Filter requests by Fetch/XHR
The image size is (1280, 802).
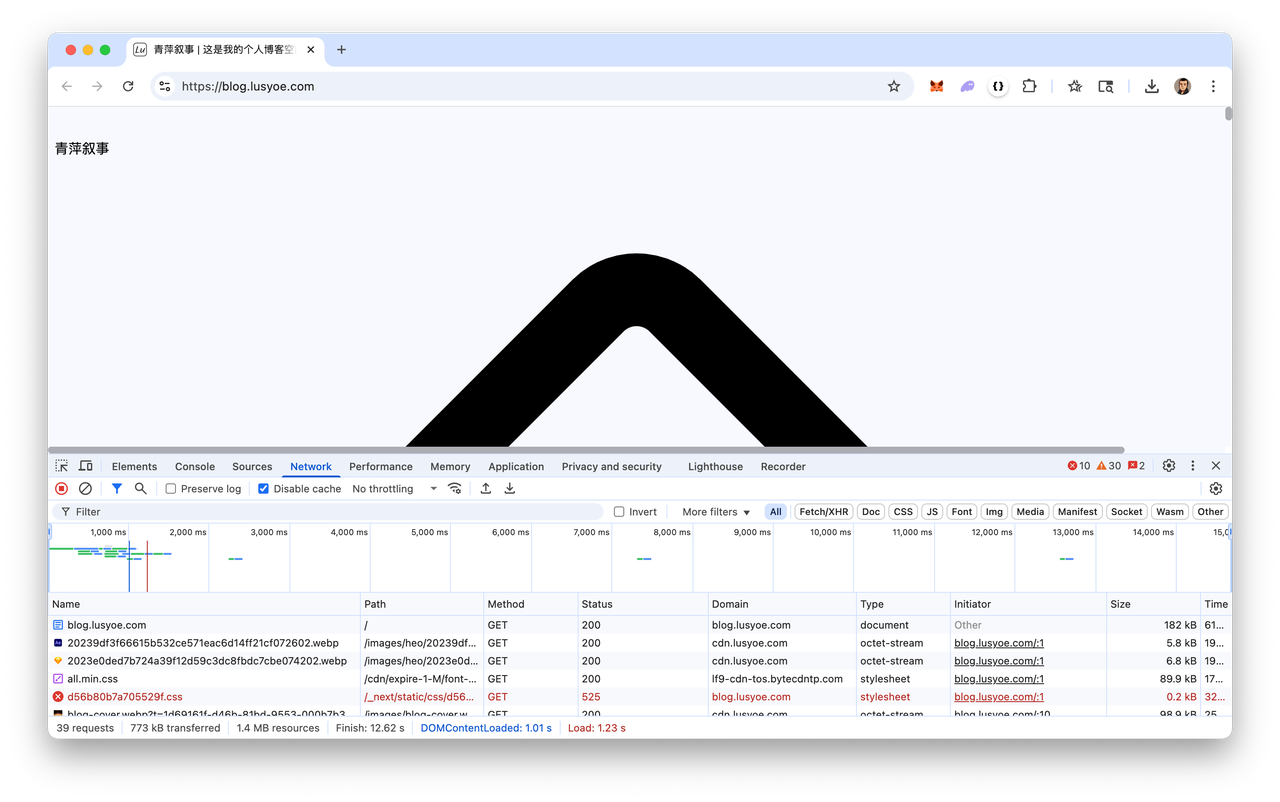[823, 512]
